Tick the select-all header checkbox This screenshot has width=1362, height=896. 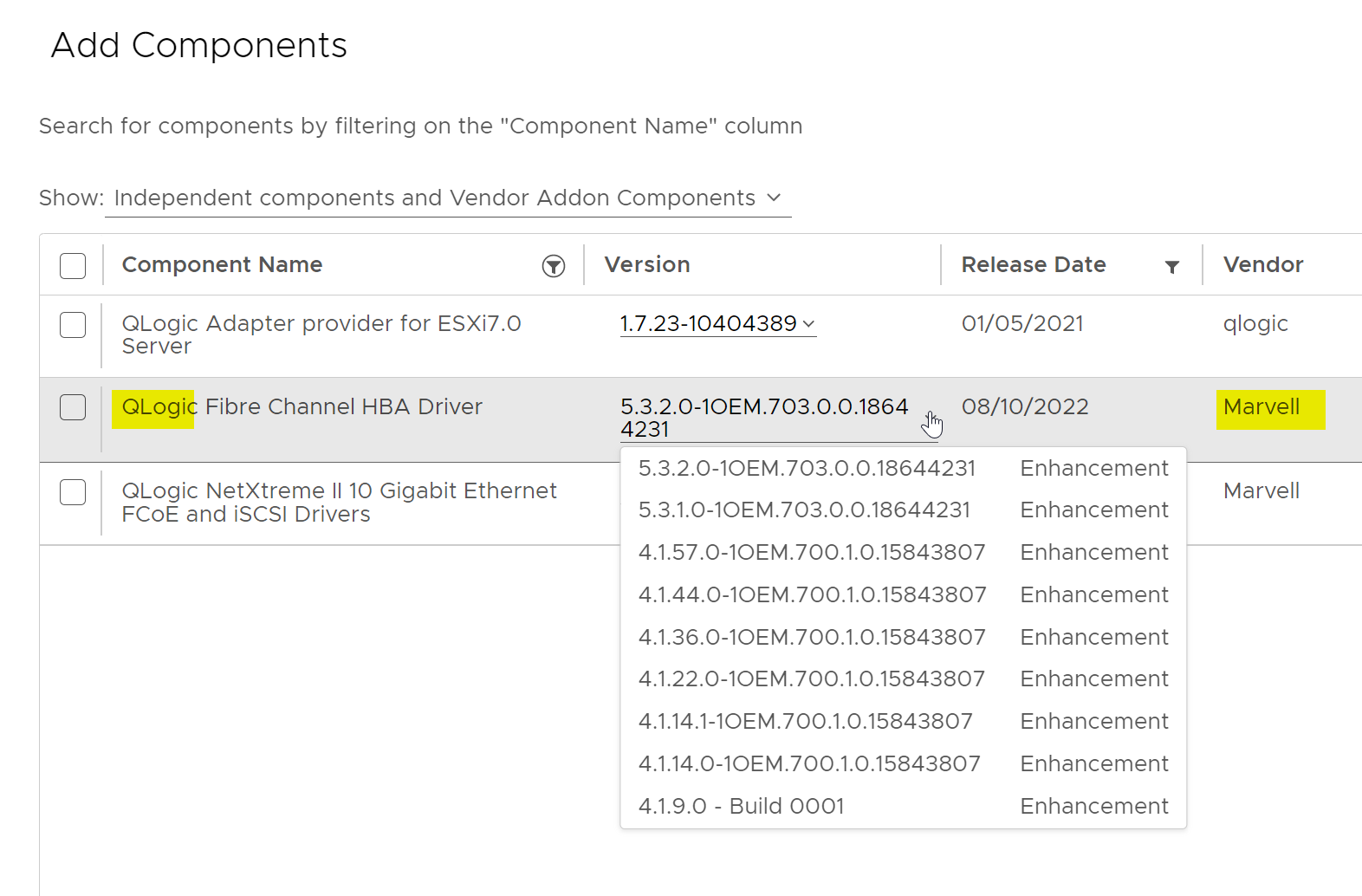[73, 266]
